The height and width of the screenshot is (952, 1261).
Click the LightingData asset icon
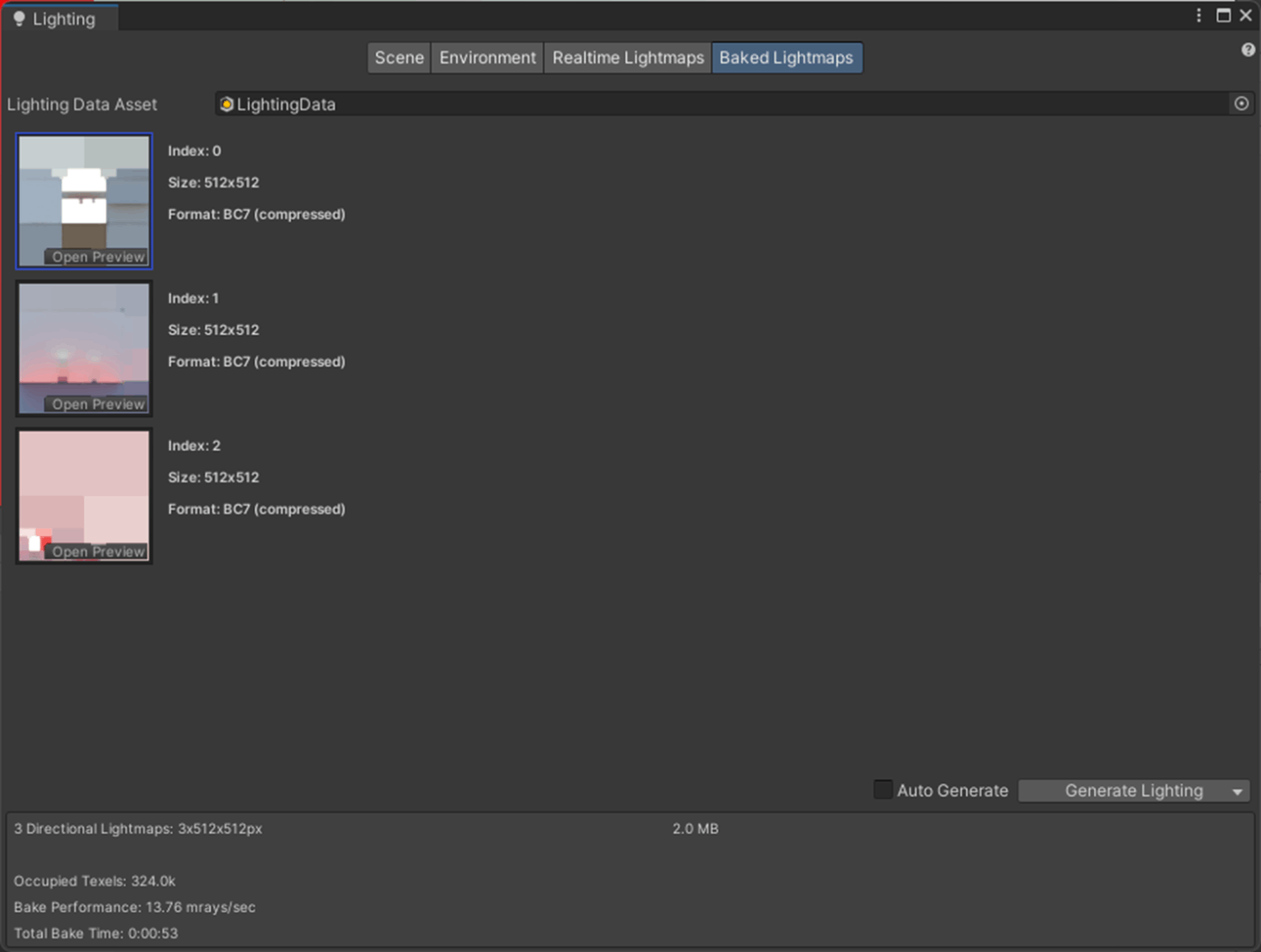pyautogui.click(x=227, y=104)
